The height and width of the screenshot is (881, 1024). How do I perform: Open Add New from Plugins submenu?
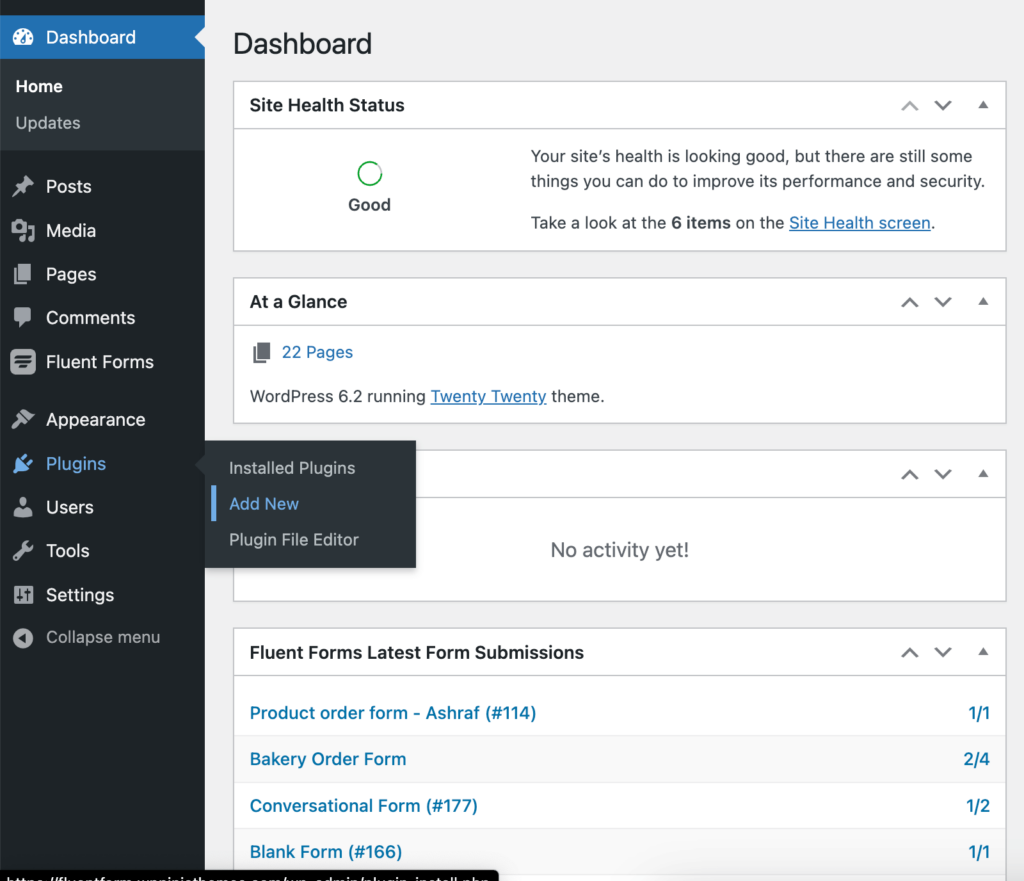pyautogui.click(x=263, y=503)
